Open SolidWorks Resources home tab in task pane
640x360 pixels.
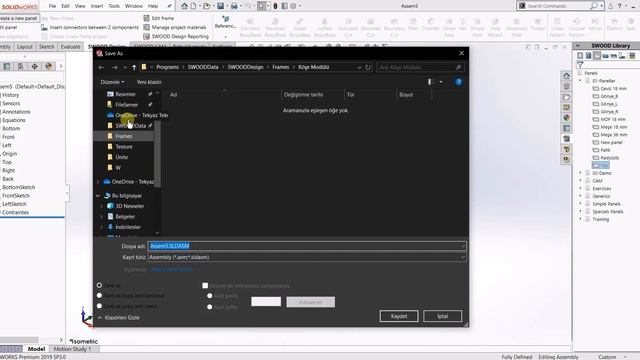click(x=566, y=76)
